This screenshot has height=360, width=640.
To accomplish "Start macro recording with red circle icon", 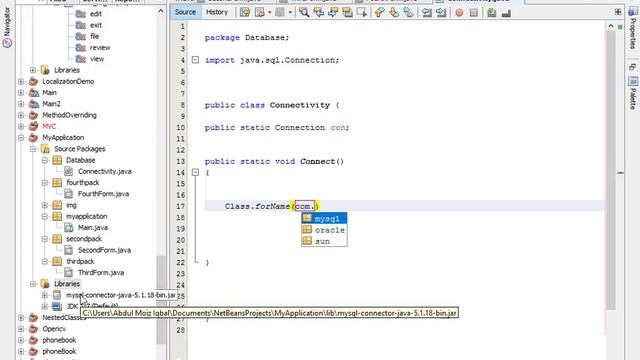I will 459,13.
